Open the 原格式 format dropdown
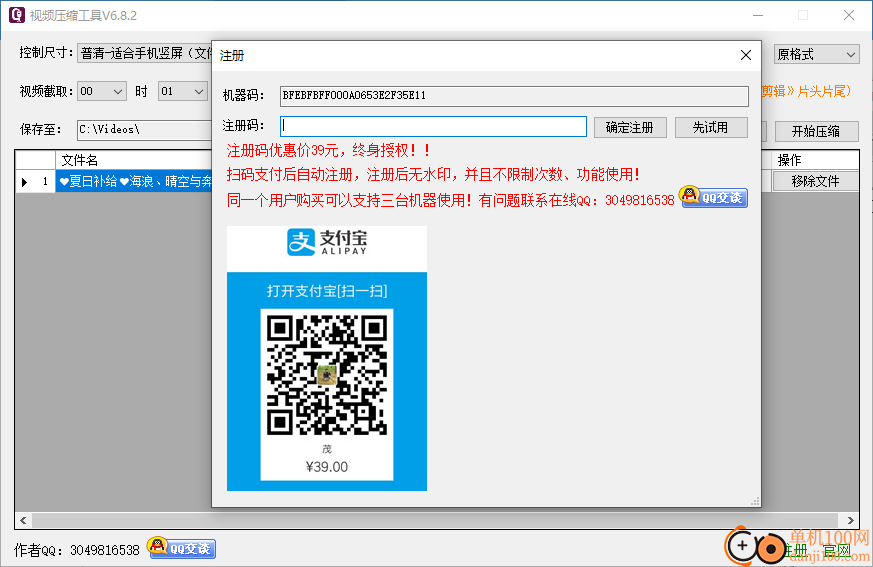The width and height of the screenshot is (873, 567). click(x=817, y=55)
